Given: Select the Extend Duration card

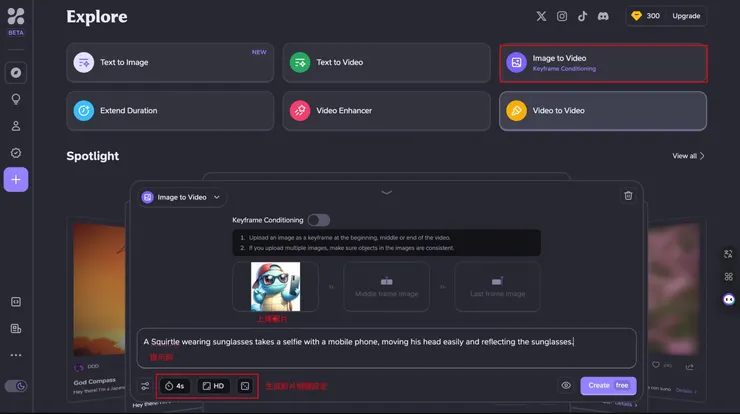Looking at the screenshot, I should pos(170,111).
